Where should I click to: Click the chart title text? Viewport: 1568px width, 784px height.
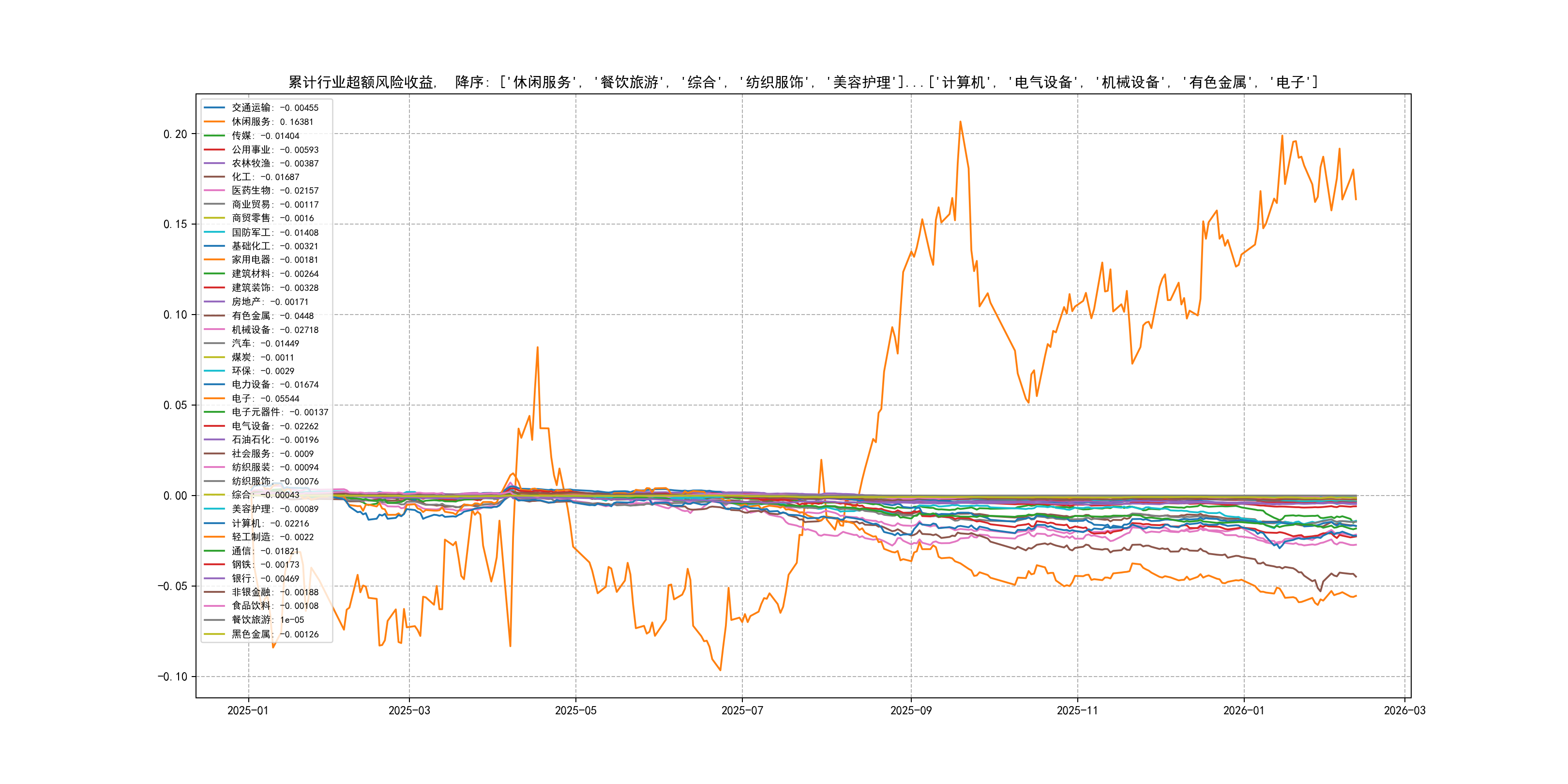[x=803, y=82]
